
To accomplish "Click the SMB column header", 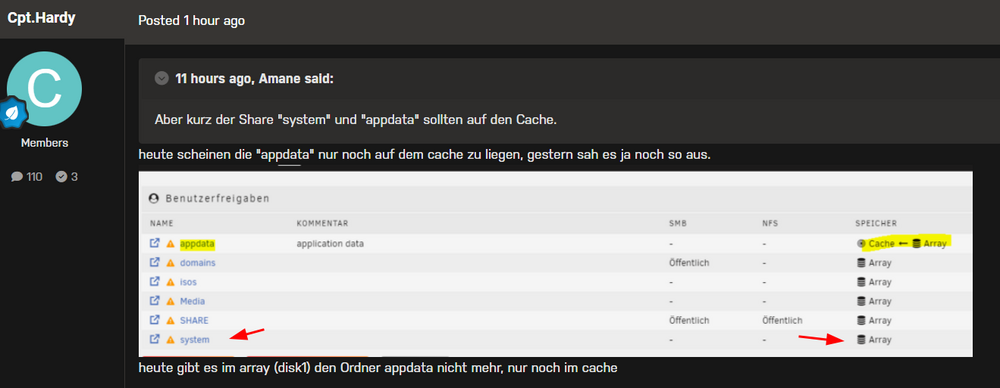I will 677,224.
